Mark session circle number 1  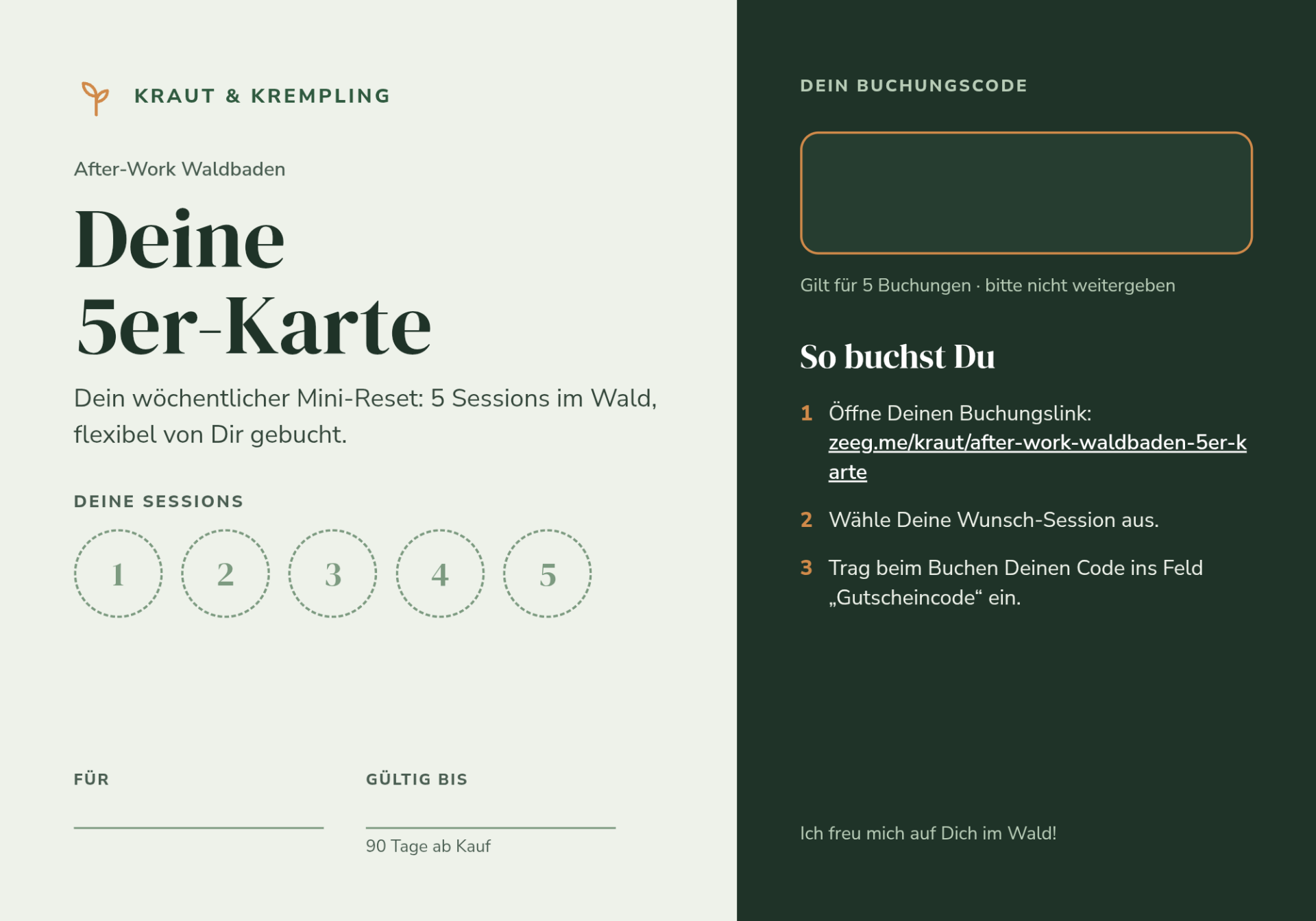click(x=119, y=574)
